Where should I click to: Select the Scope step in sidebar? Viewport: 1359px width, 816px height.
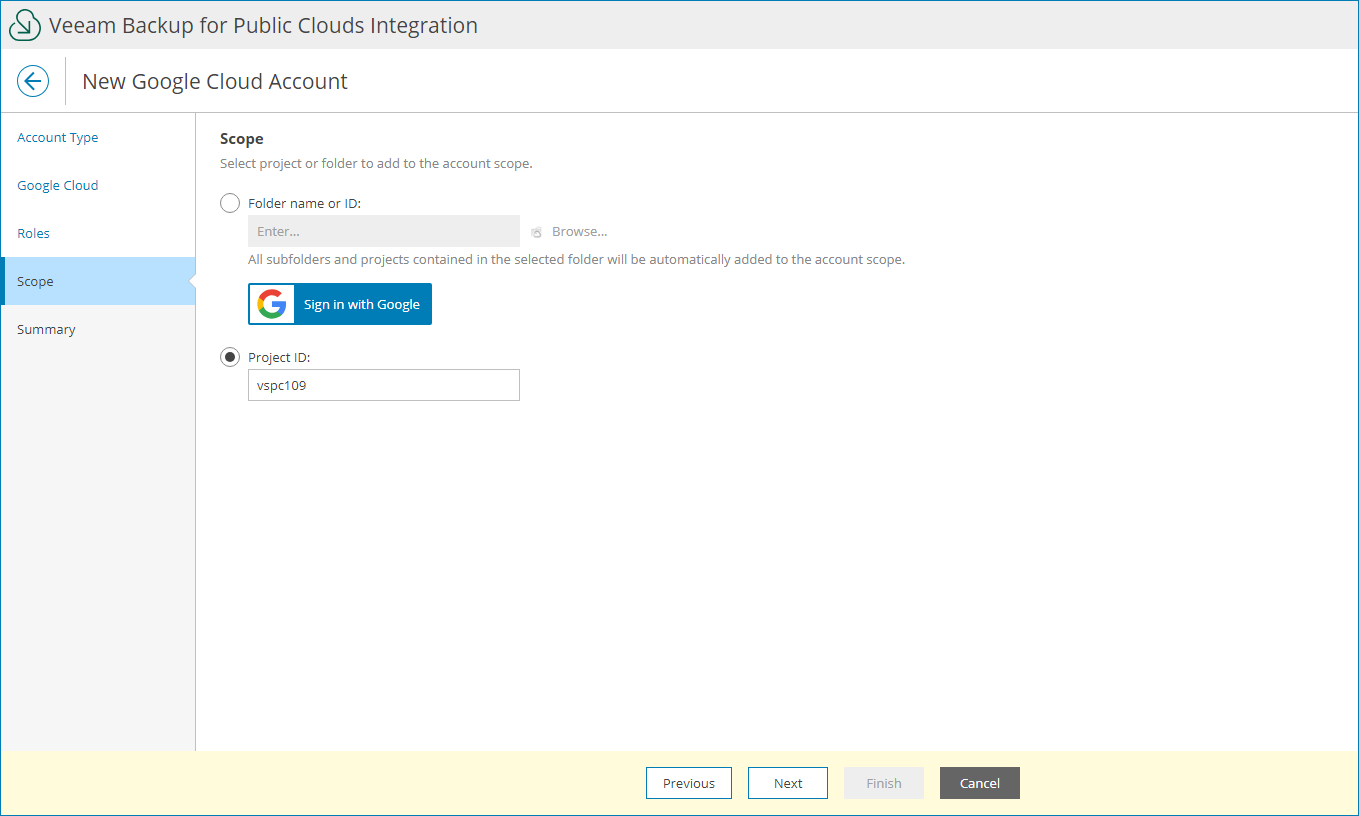pyautogui.click(x=36, y=281)
